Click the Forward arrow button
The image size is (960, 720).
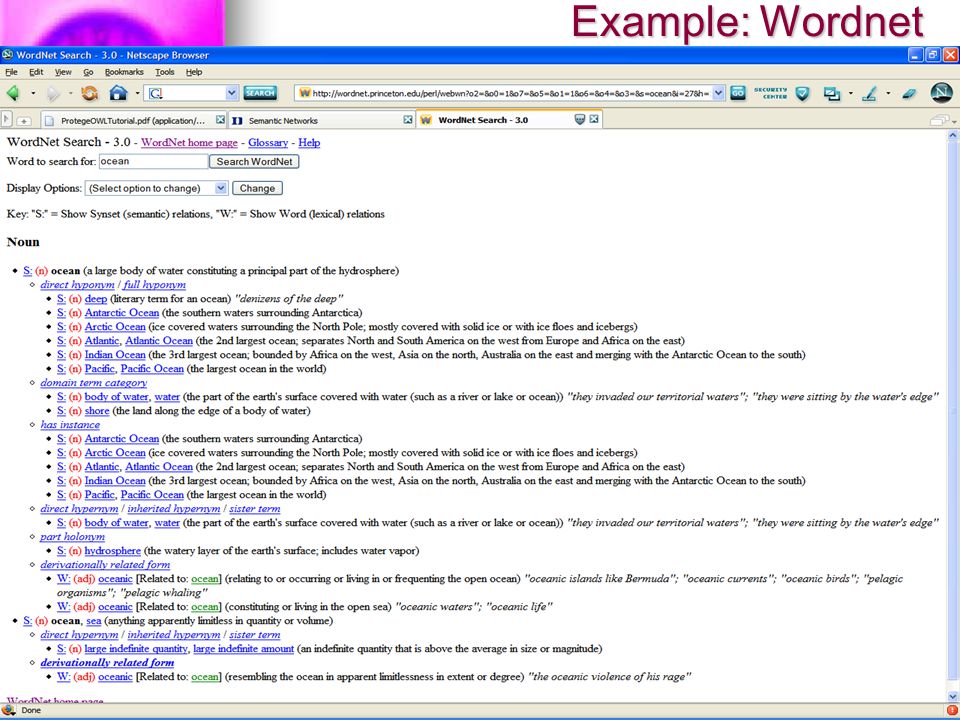click(x=53, y=93)
